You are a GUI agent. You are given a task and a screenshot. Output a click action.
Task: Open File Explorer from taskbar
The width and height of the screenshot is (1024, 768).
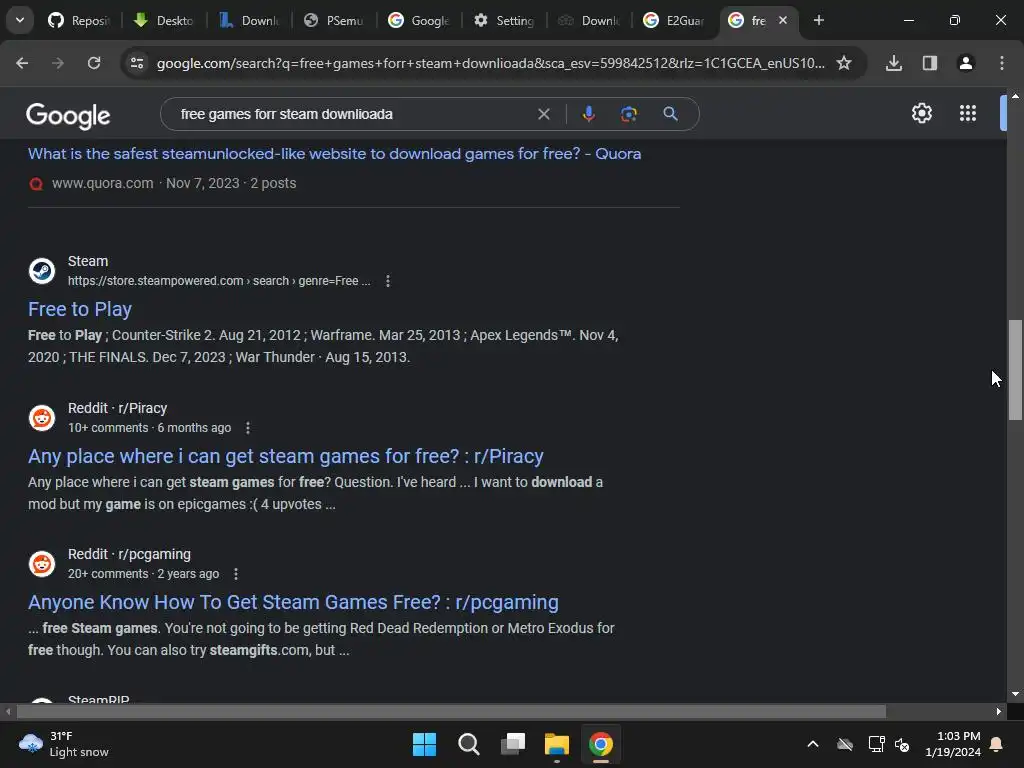tap(556, 744)
